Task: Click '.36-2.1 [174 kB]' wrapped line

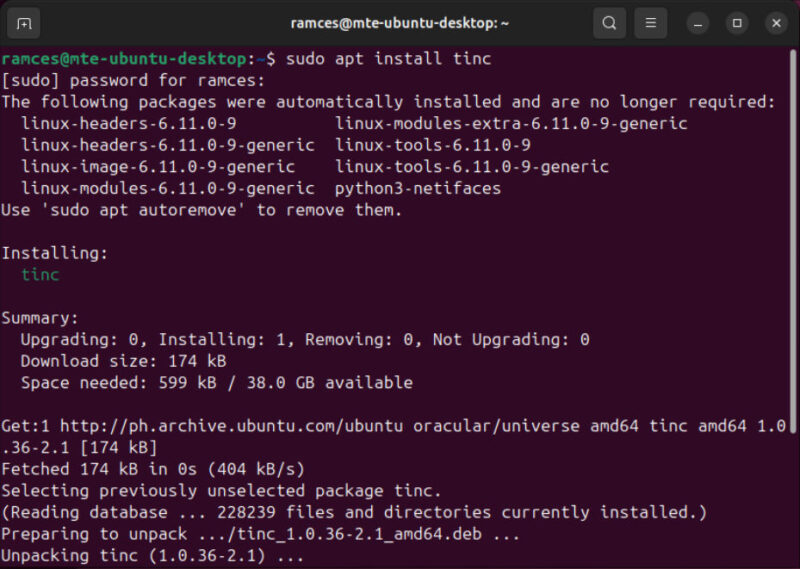Action: pyautogui.click(x=80, y=448)
